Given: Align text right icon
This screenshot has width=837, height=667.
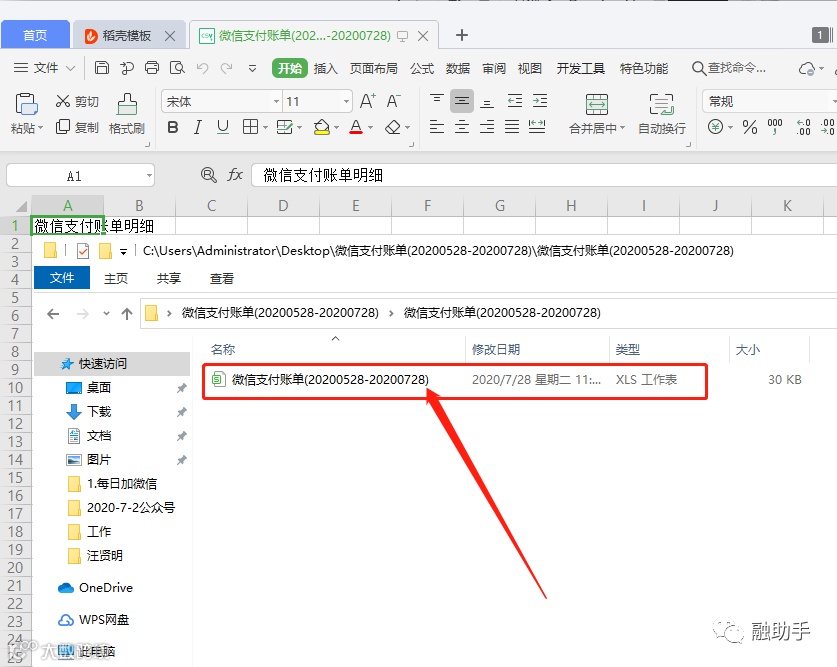Looking at the screenshot, I should point(487,127).
